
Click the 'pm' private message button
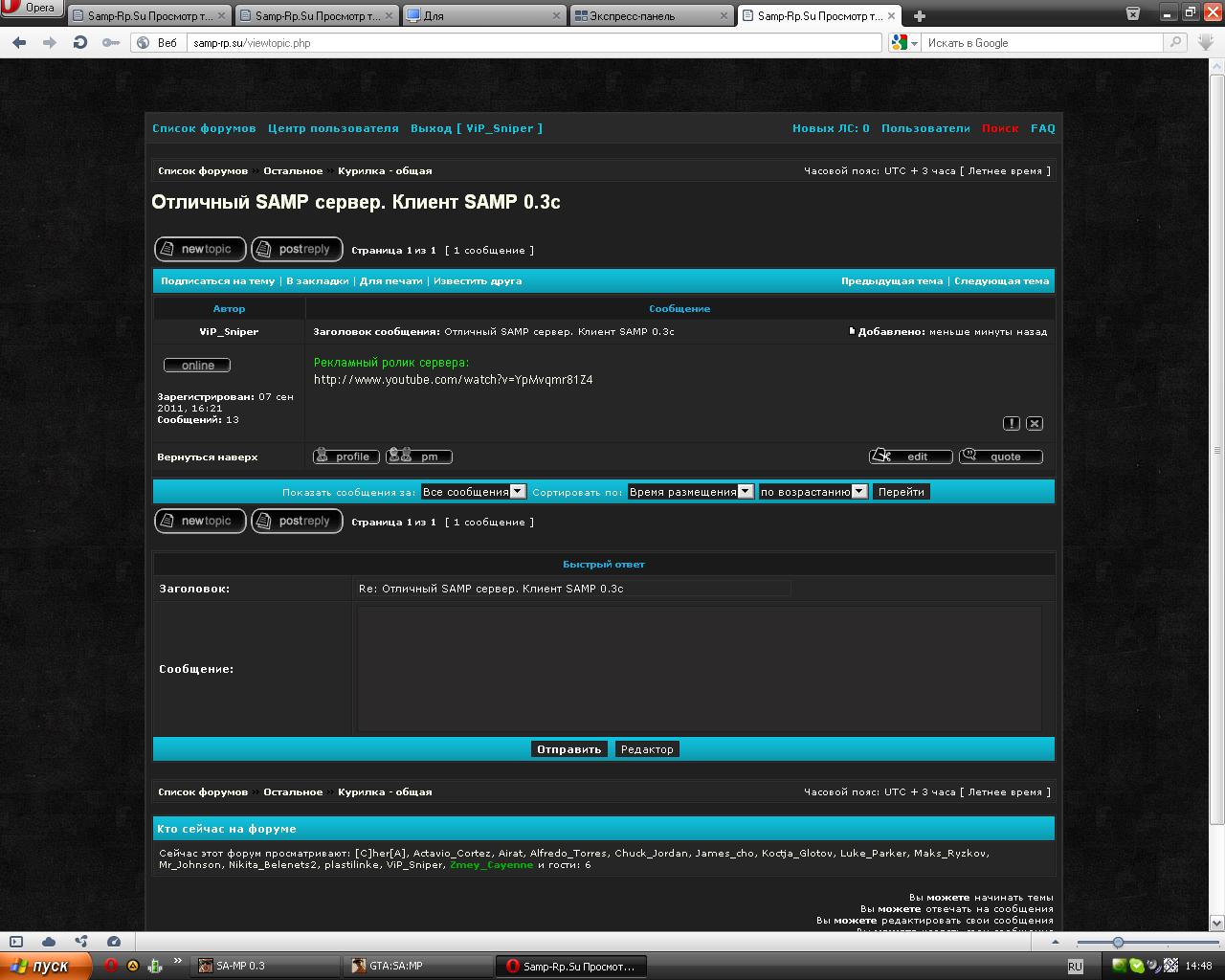coord(419,457)
